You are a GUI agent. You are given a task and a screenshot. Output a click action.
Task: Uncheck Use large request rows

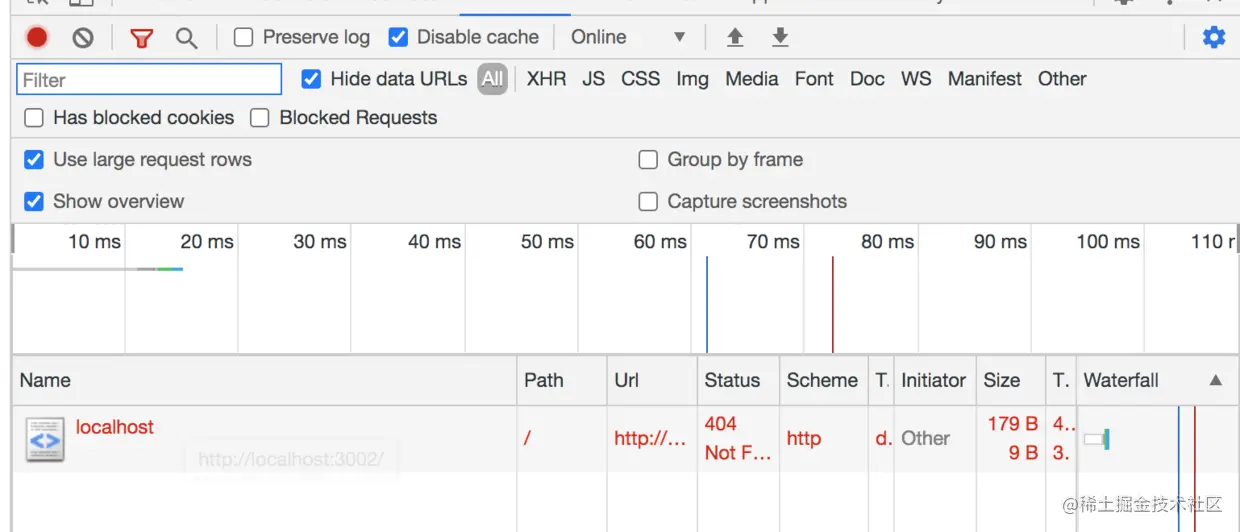[x=34, y=160]
